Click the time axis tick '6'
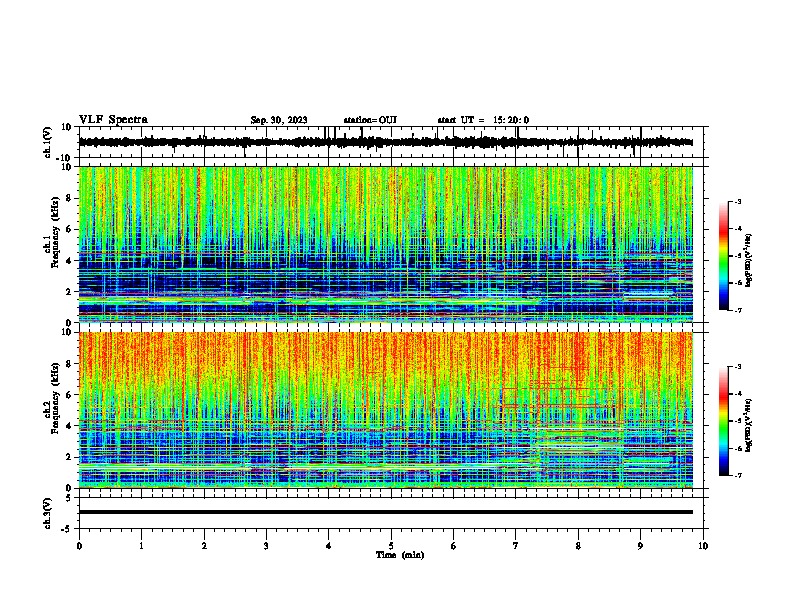The width and height of the screenshot is (792, 612). click(454, 546)
